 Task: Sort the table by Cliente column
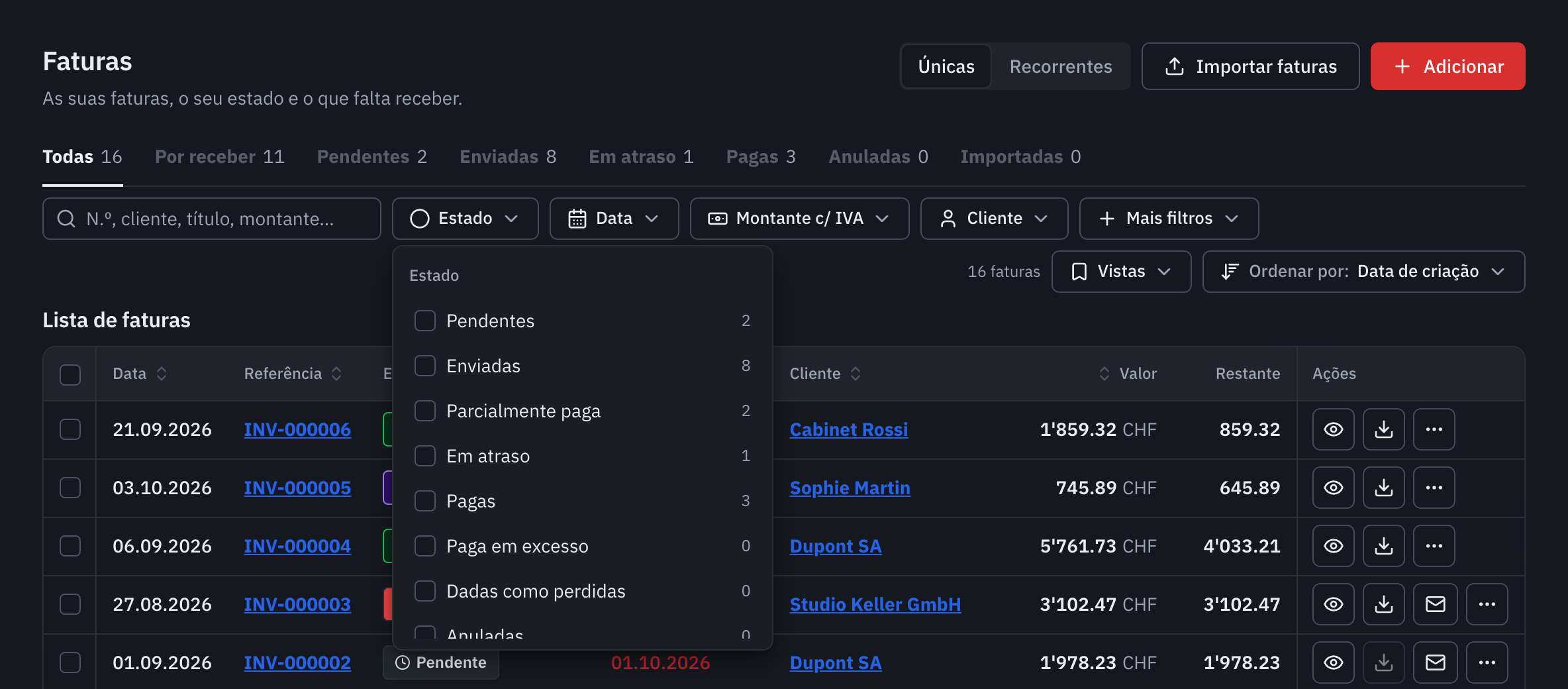tap(825, 374)
